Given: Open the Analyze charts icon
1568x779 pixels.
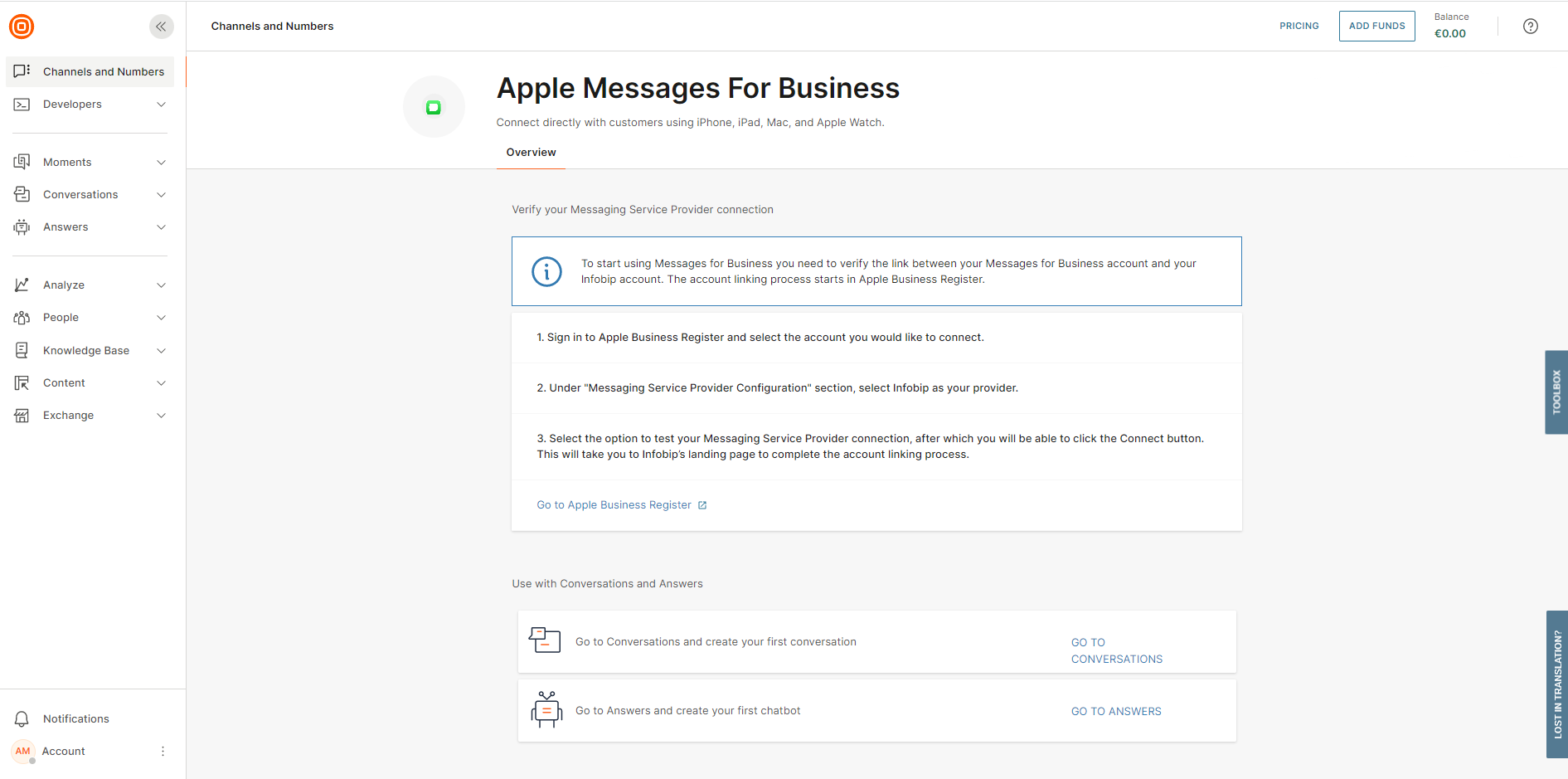Looking at the screenshot, I should coord(22,285).
